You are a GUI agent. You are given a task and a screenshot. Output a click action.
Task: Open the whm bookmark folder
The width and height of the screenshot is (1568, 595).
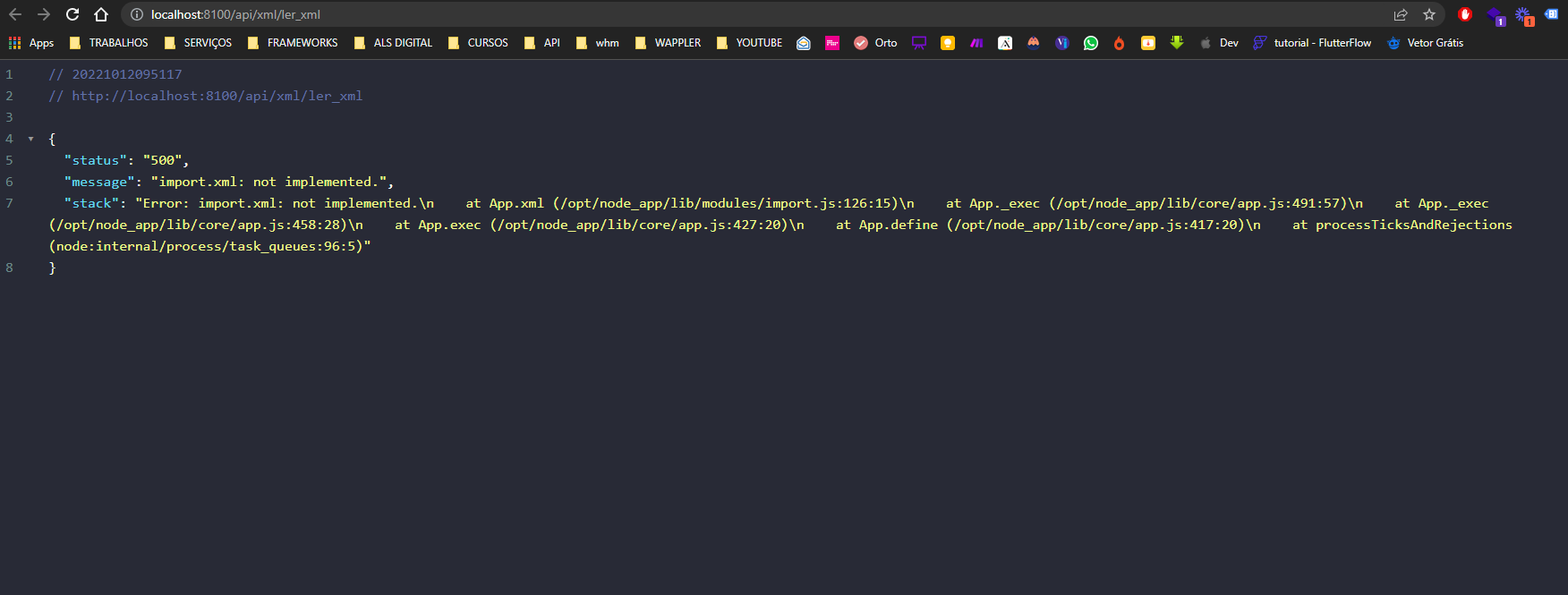[x=598, y=43]
